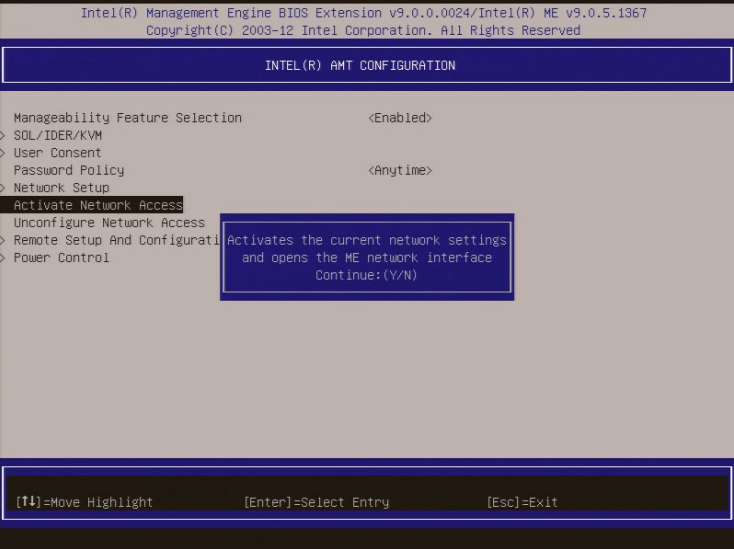Click the dialog's 'Activates the current network settings' text
734x549 pixels.
point(367,241)
